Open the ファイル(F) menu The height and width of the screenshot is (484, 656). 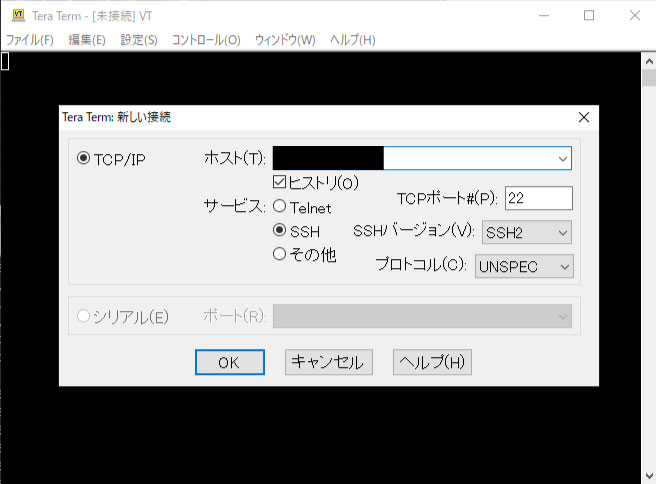pos(30,40)
